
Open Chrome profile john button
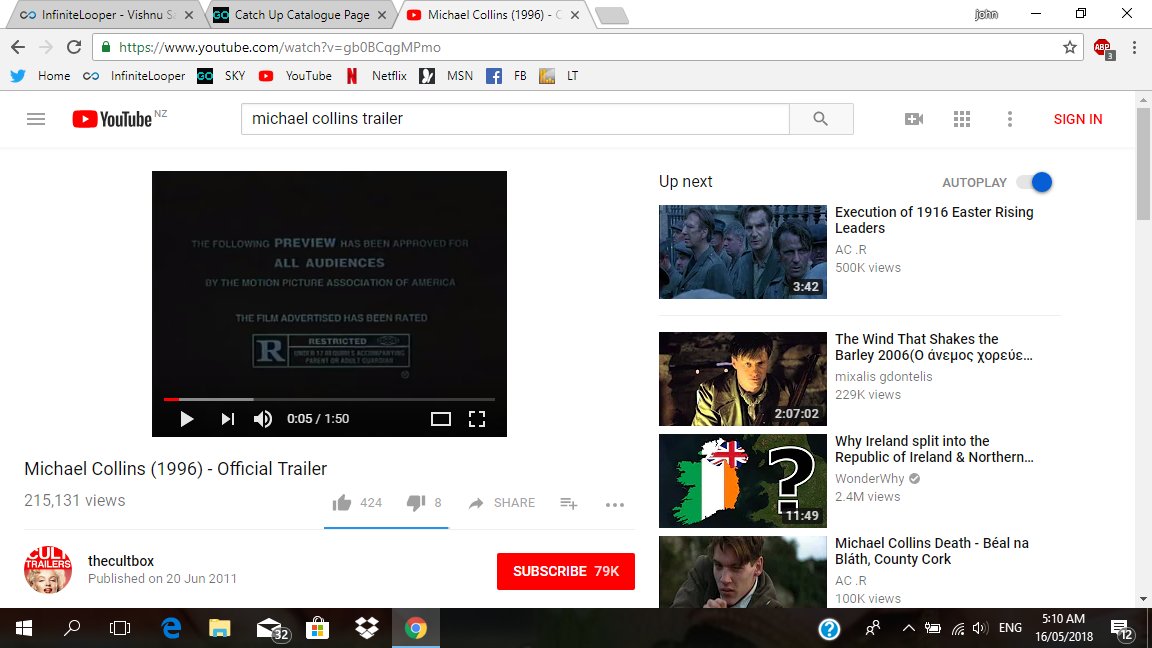point(986,14)
